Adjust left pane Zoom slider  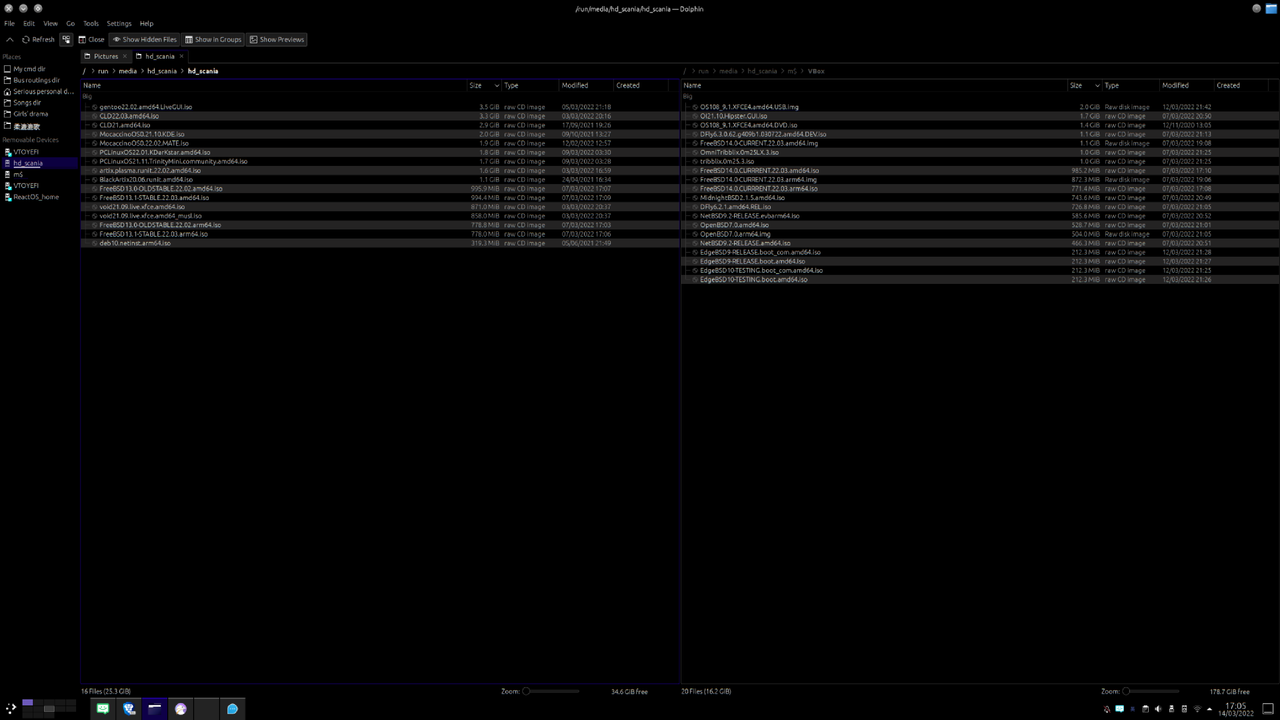551,691
